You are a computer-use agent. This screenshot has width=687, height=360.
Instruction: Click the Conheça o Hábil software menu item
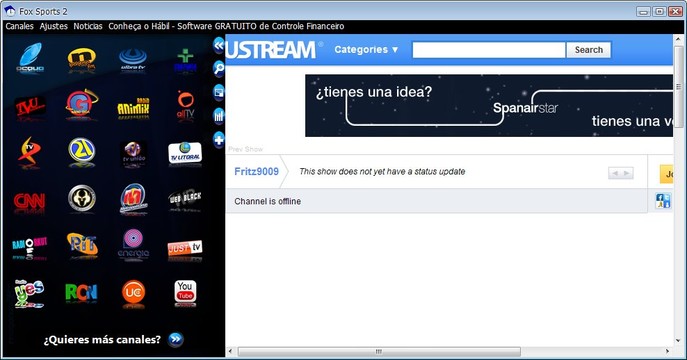[226, 26]
